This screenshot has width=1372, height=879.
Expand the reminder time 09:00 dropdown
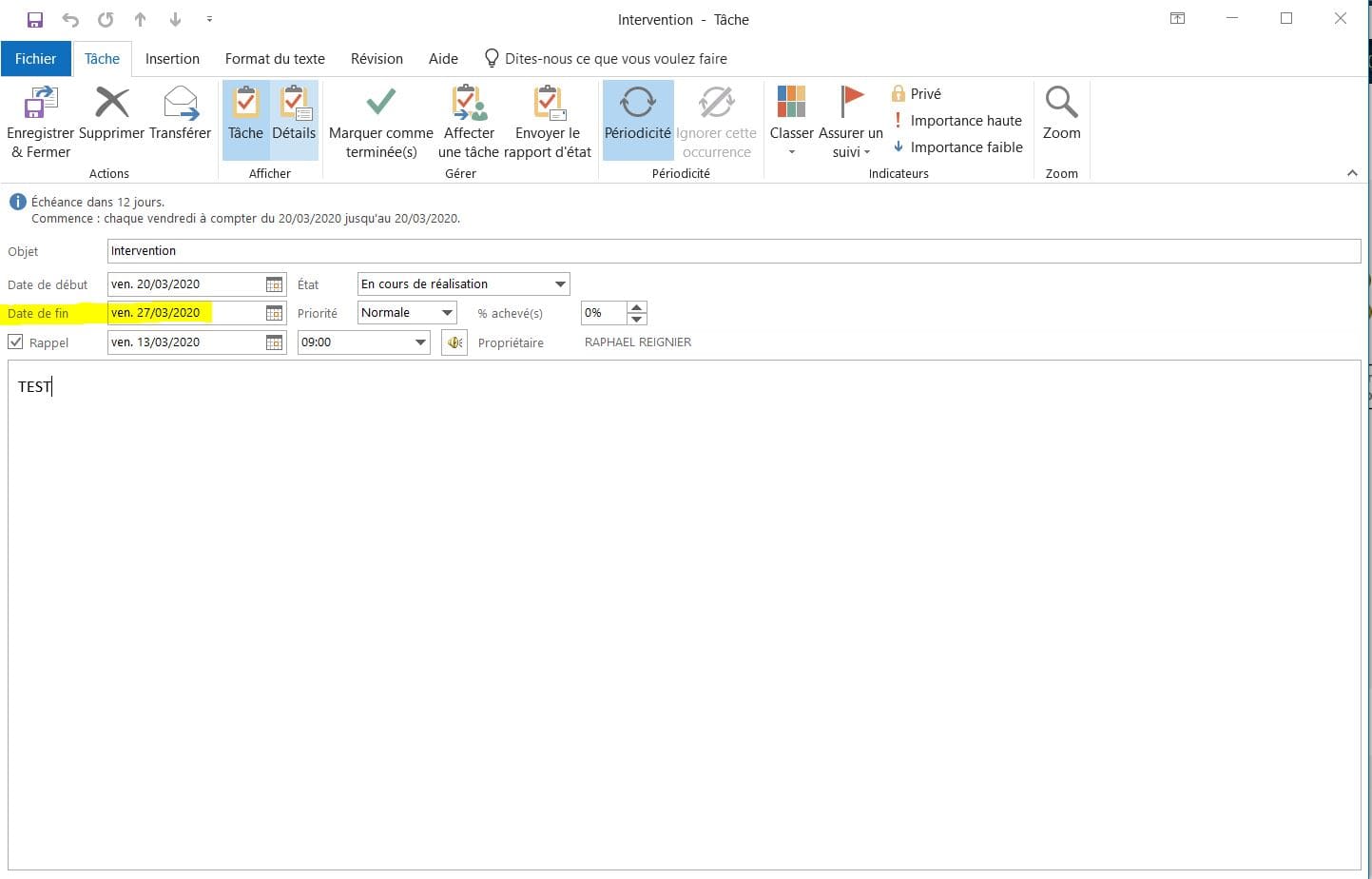(420, 342)
